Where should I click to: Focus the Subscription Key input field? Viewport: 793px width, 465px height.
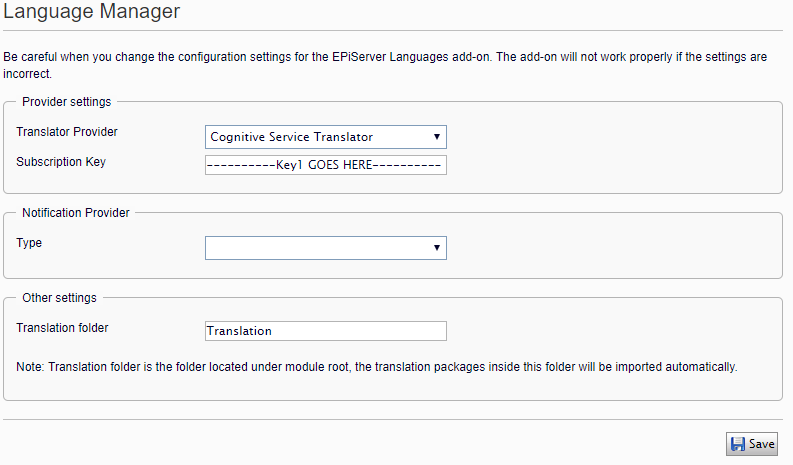(326, 165)
